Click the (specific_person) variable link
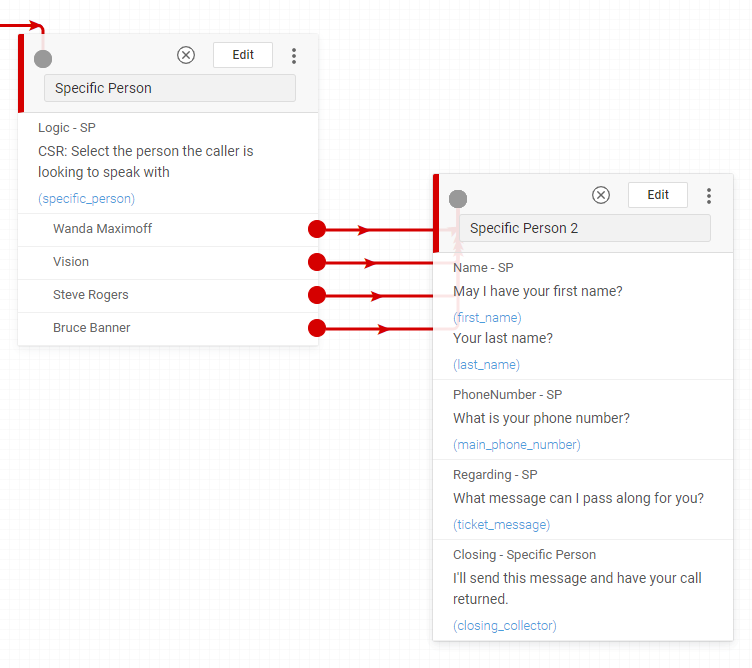This screenshot has height=668, width=752. pyautogui.click(x=86, y=199)
